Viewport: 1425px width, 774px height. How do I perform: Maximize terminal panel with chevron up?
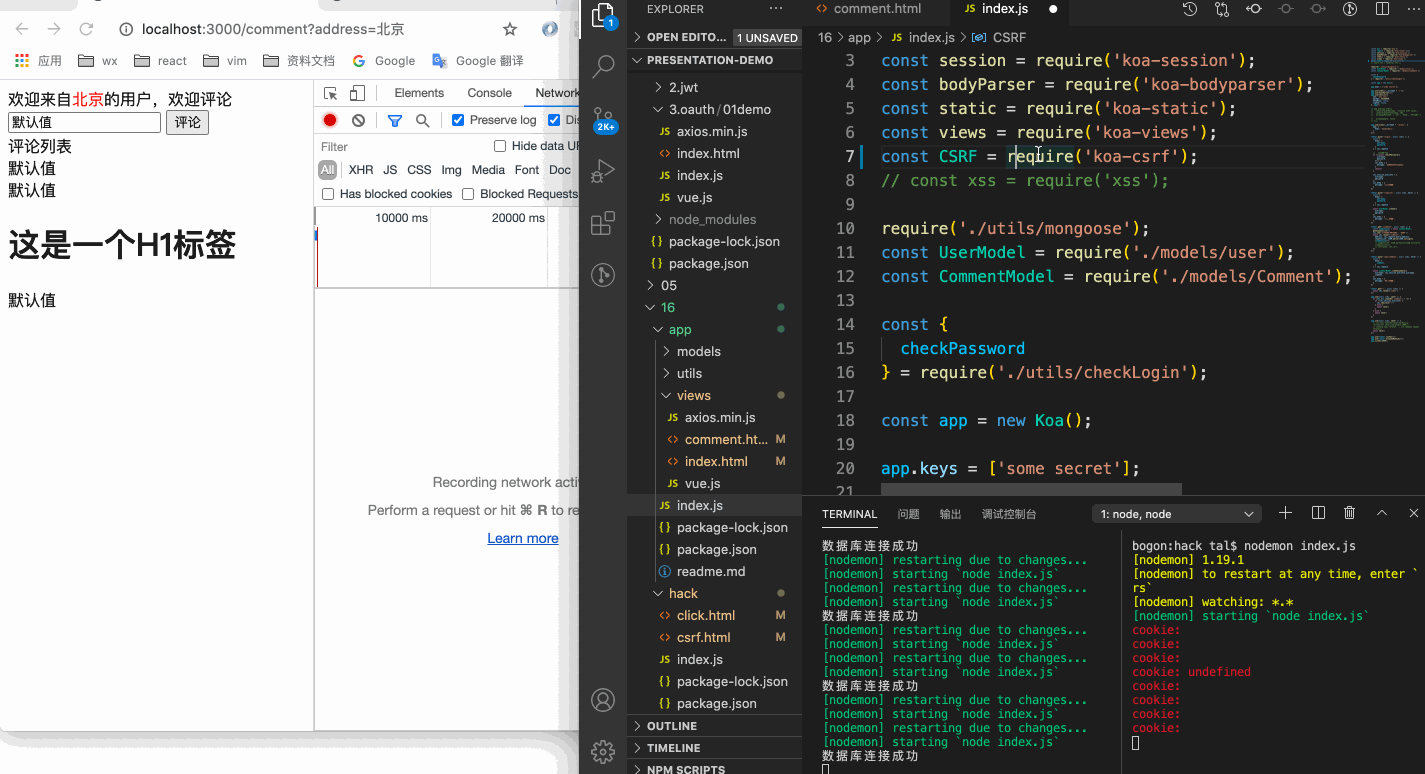click(x=1382, y=513)
